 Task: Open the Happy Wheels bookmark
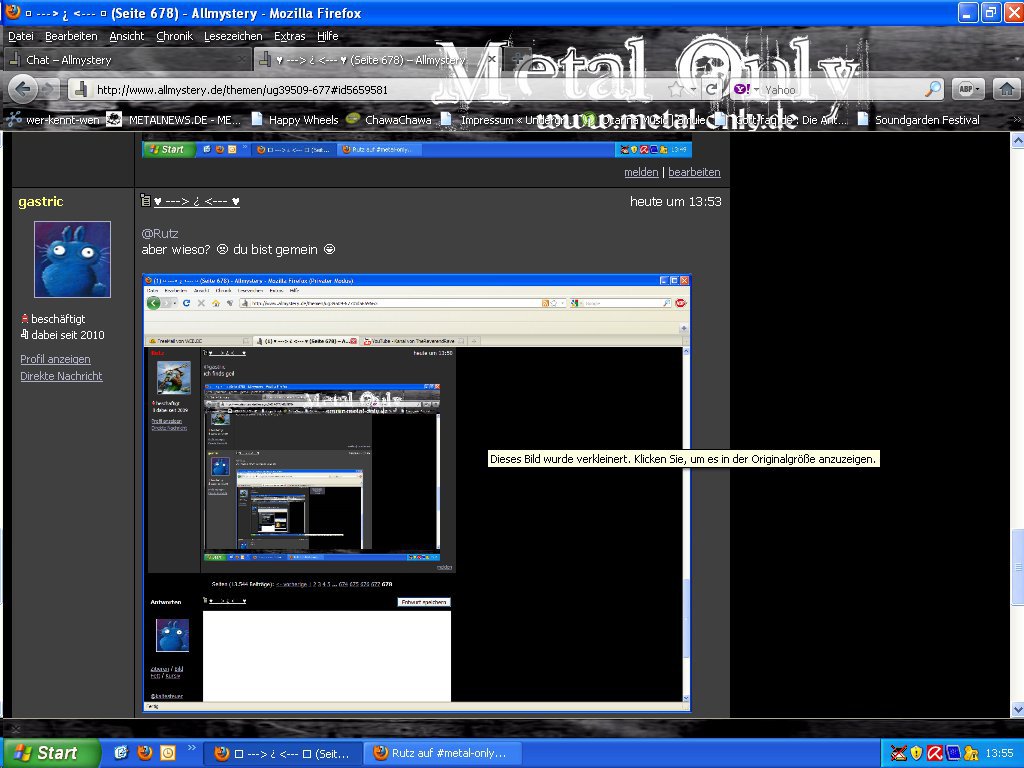[x=295, y=120]
